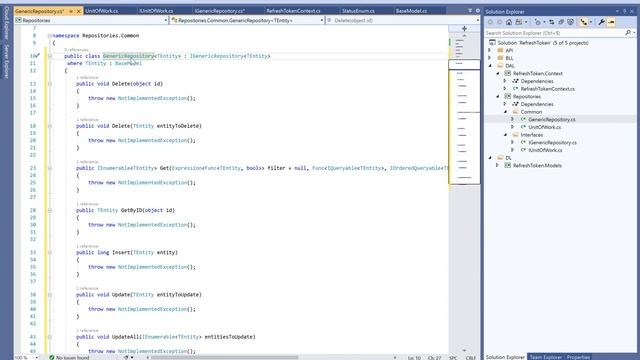Pin the GenericRepository.cs tab

[x=71, y=11]
